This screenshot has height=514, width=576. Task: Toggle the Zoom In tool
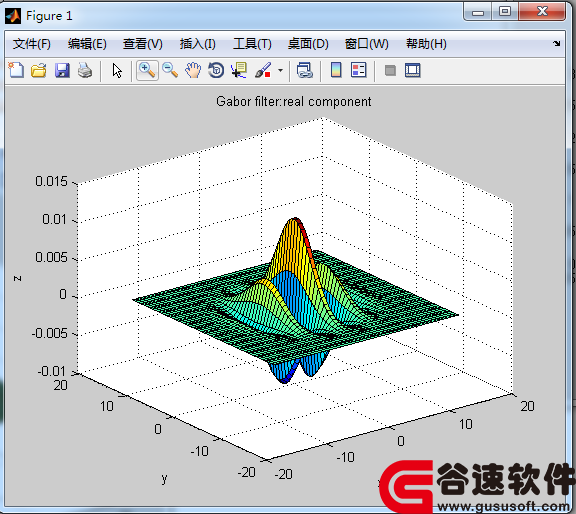[147, 70]
